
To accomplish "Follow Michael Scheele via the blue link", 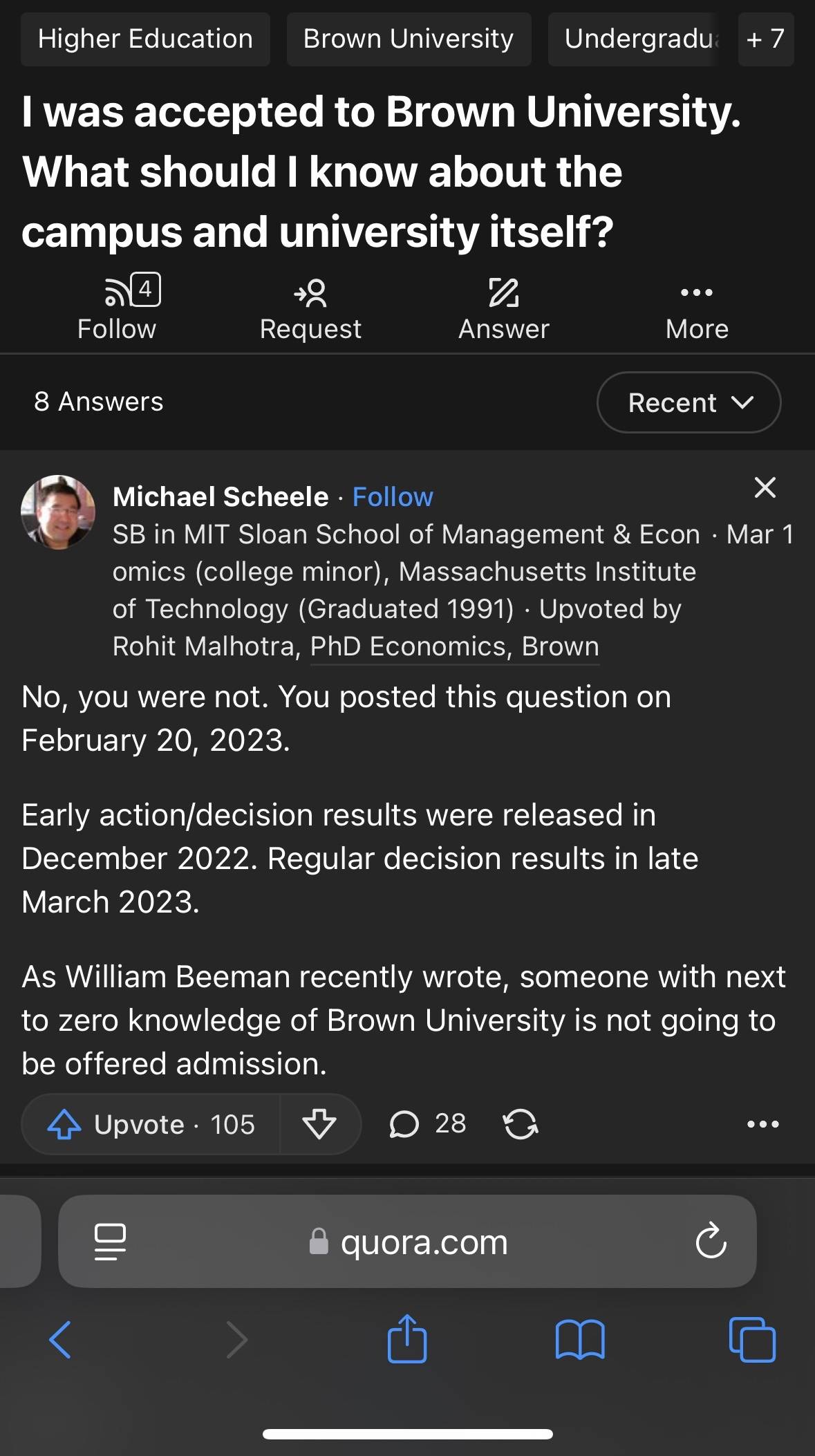I will pos(393,497).
